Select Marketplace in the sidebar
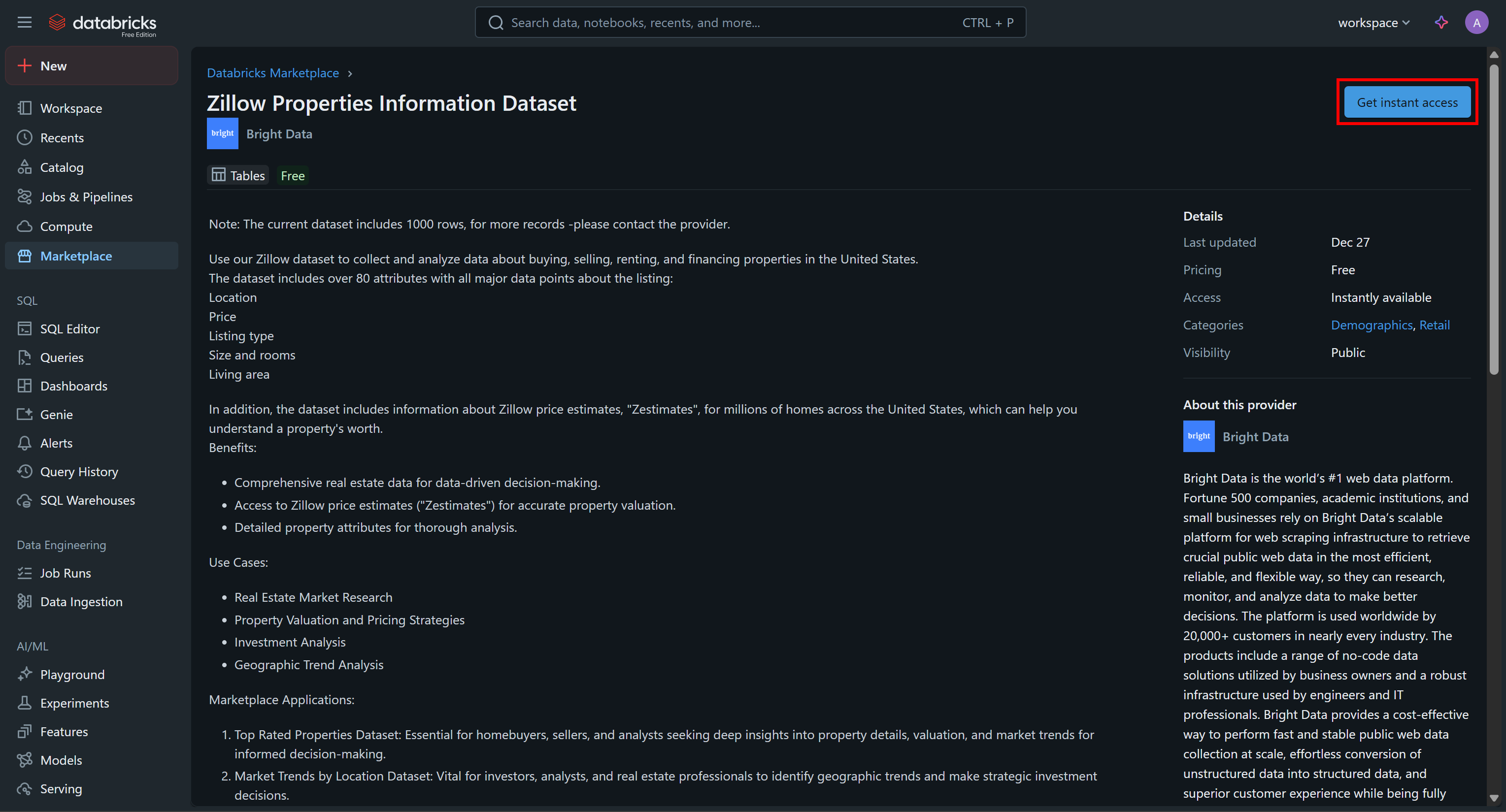The image size is (1506, 812). 76,256
